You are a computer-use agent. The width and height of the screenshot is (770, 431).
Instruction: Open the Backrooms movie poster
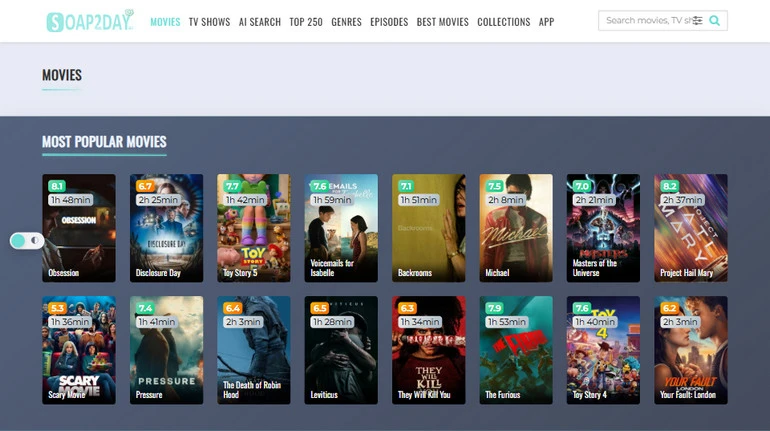(429, 228)
